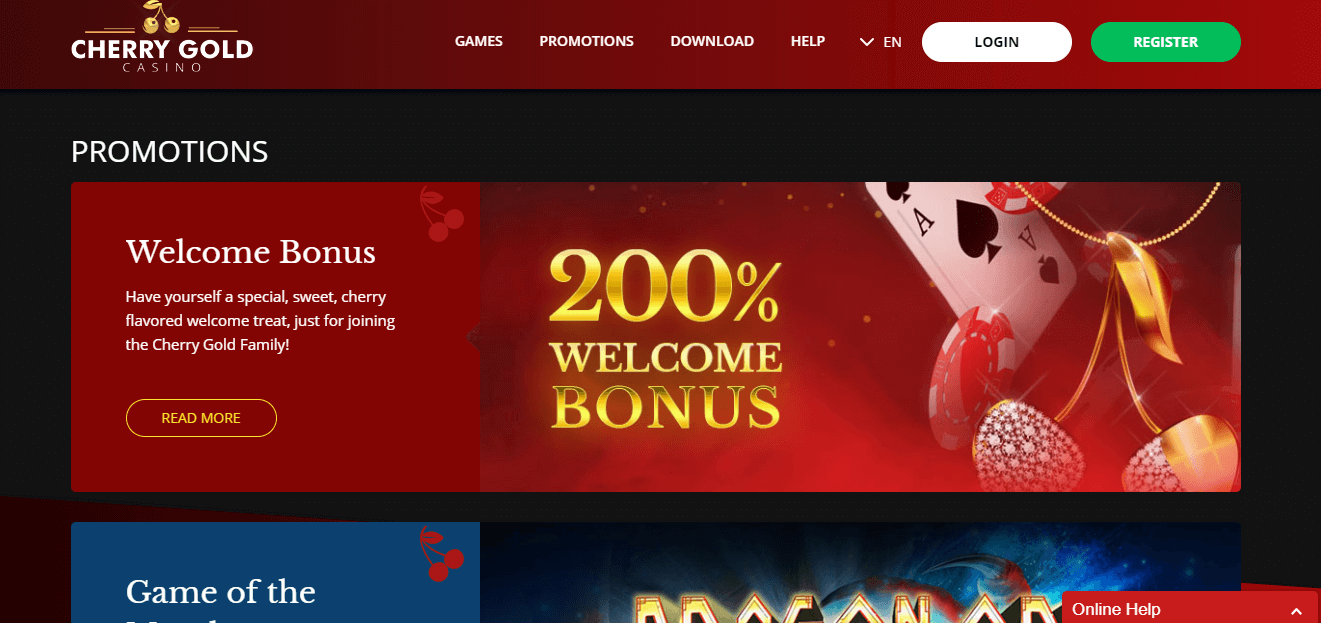The image size is (1321, 623).
Task: Click the Cherry Gold Casino logo
Action: [162, 39]
